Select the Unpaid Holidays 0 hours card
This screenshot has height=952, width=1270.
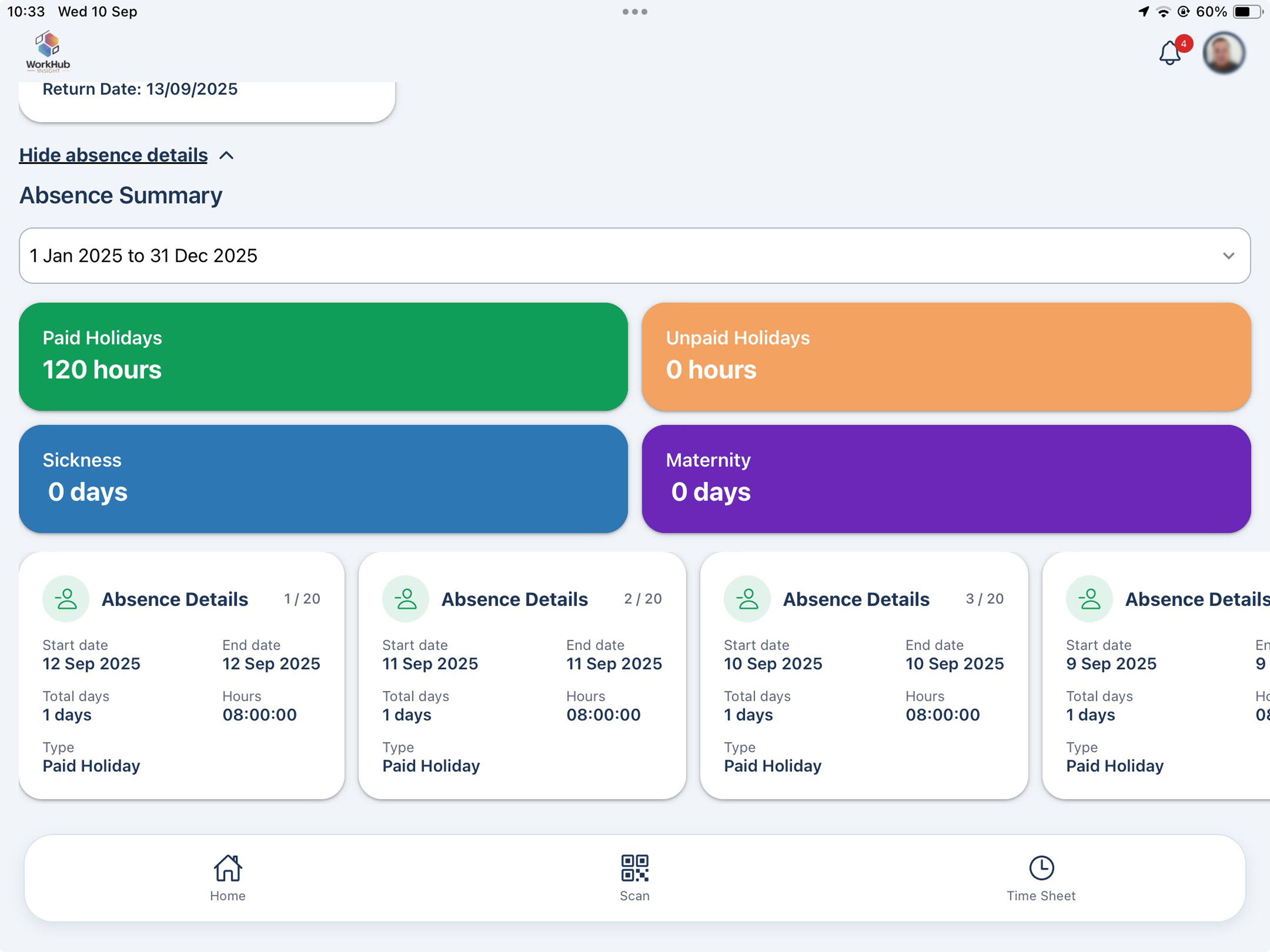[946, 357]
